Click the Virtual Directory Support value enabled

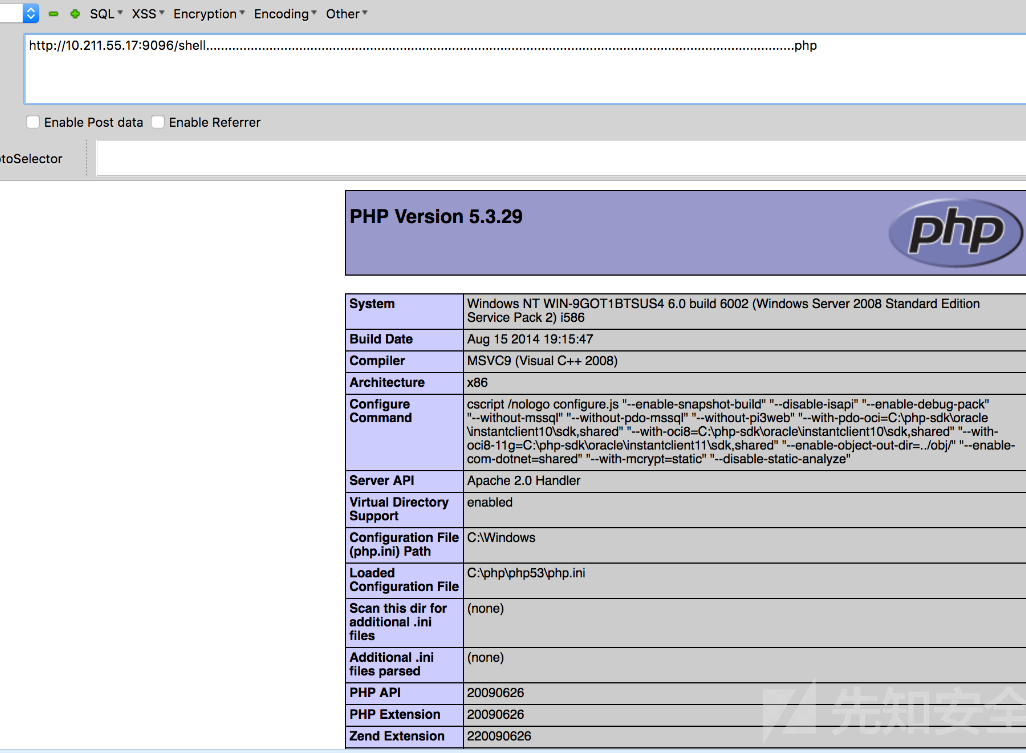pos(489,502)
